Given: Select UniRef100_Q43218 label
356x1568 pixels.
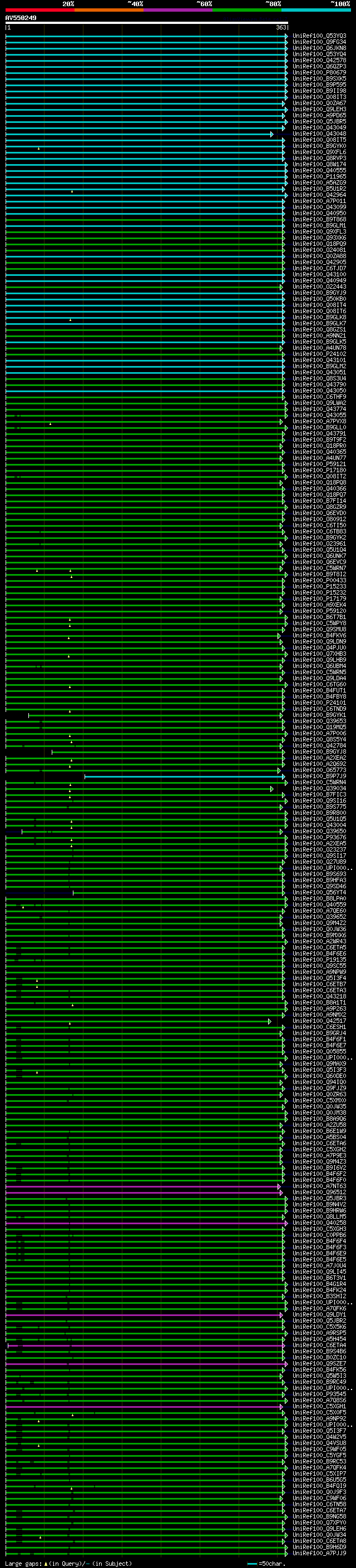Looking at the screenshot, I should 319,996.
